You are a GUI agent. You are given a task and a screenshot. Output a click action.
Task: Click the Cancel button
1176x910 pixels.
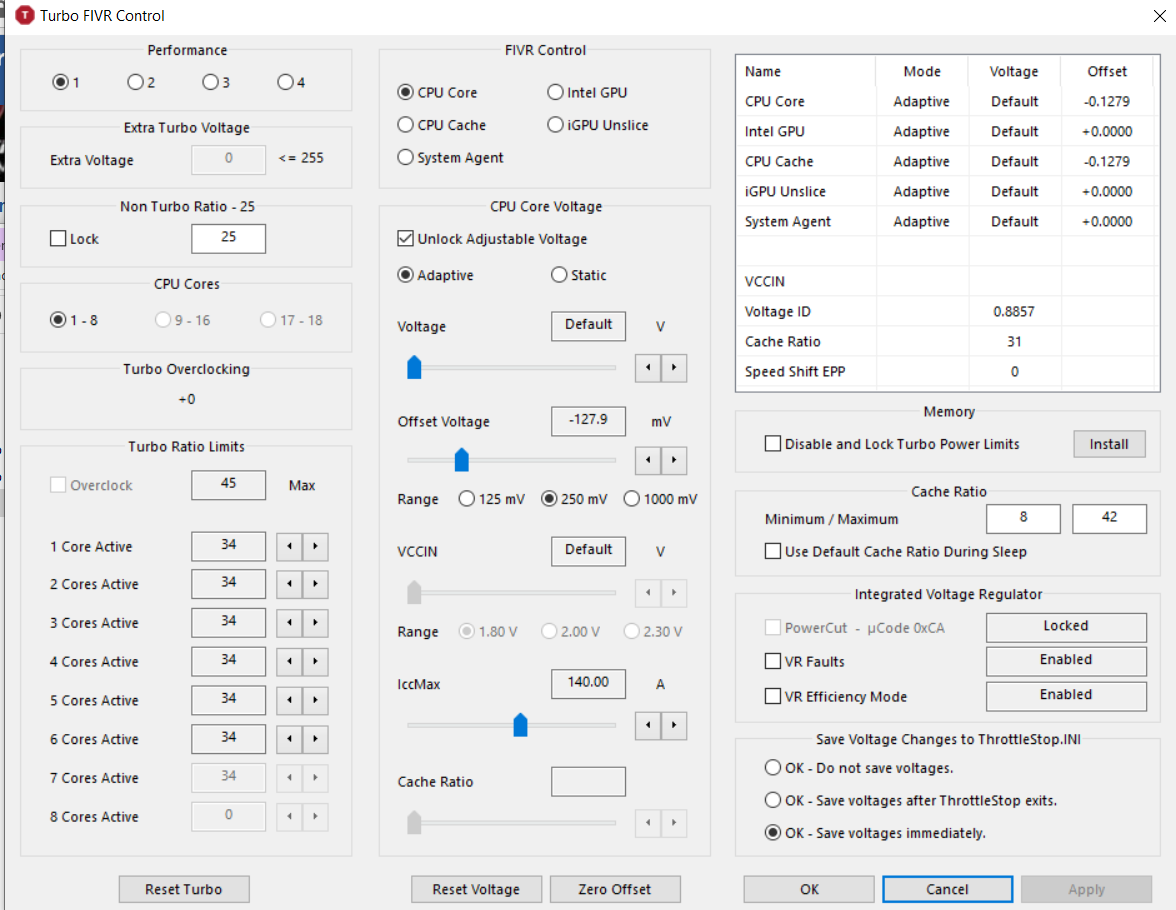coord(947,889)
